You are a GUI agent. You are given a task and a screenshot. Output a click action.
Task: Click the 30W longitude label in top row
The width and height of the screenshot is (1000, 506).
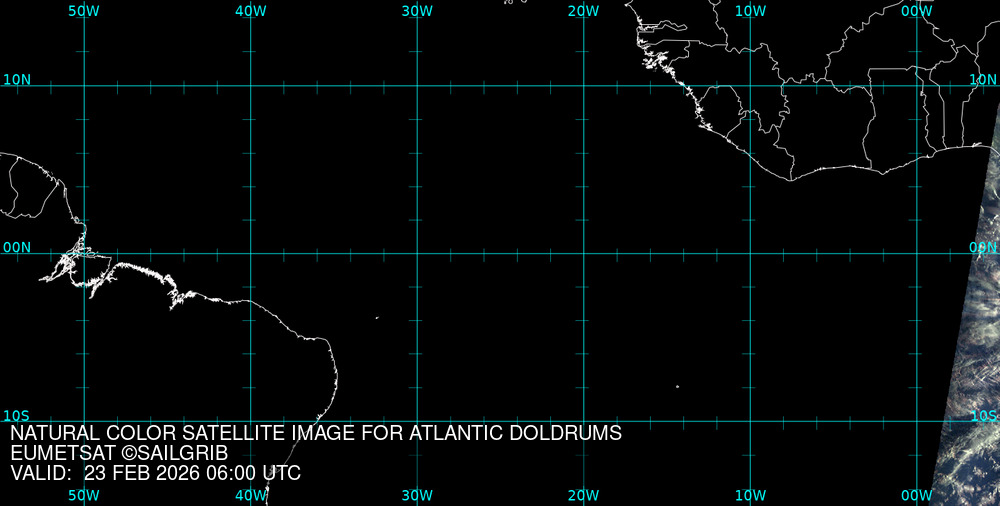(417, 10)
